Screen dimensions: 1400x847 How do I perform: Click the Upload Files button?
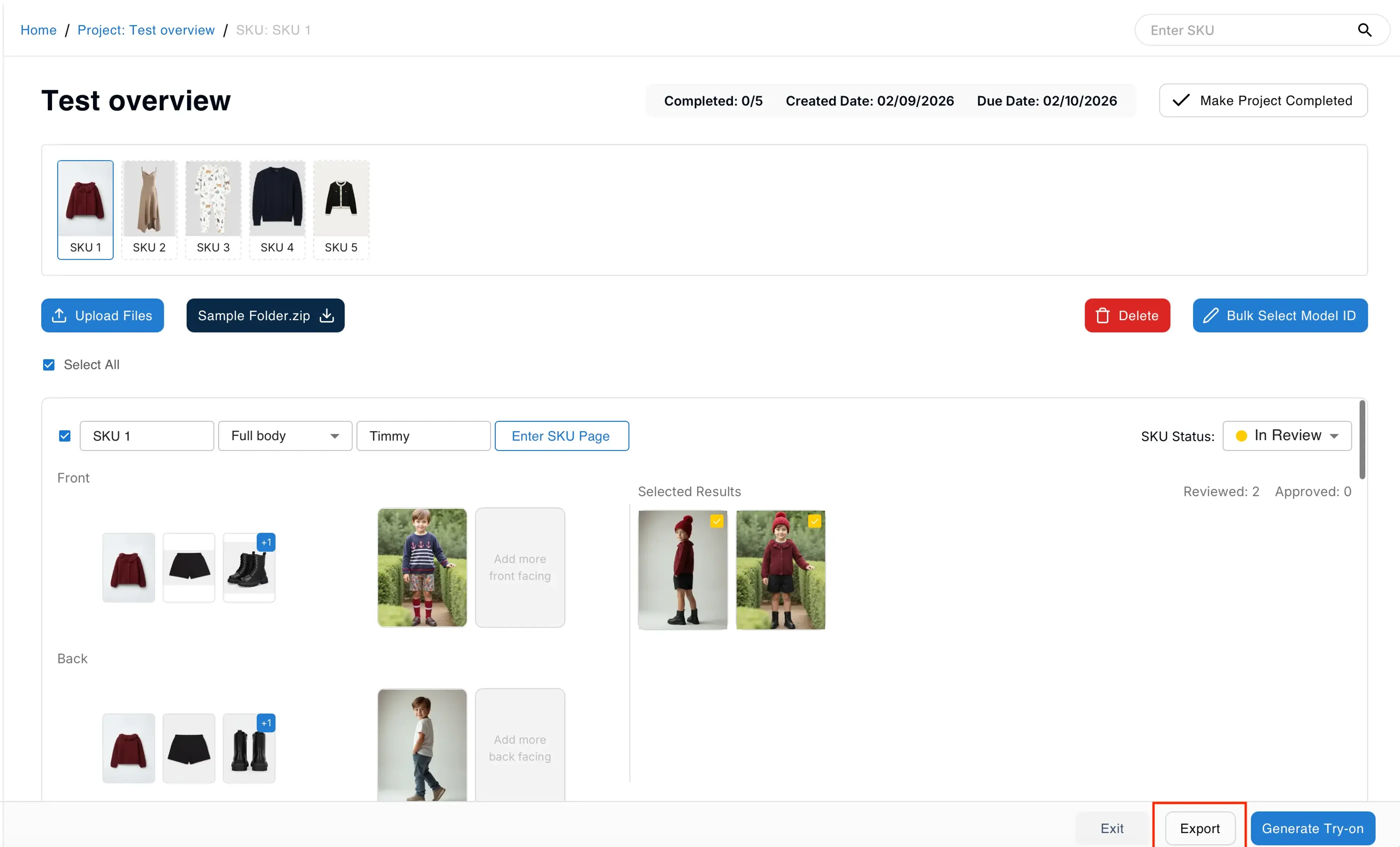tap(102, 315)
